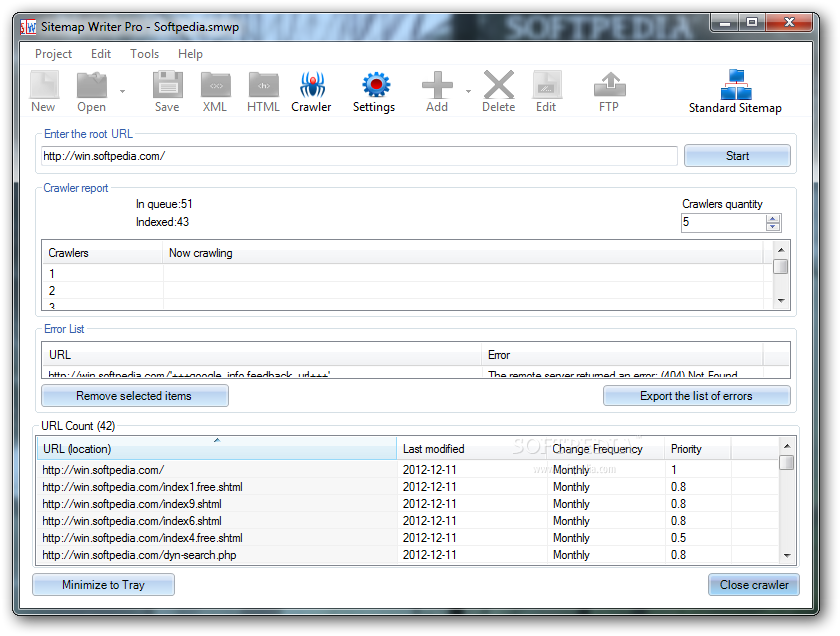
Task: Sort by Priority column header
Action: [x=698, y=448]
